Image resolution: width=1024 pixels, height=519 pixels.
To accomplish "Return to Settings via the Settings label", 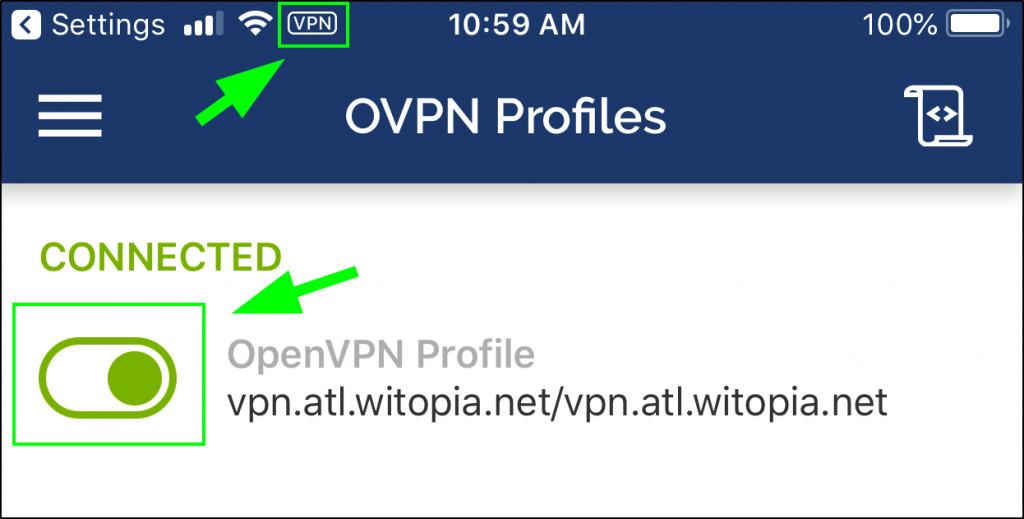I will click(x=108, y=25).
